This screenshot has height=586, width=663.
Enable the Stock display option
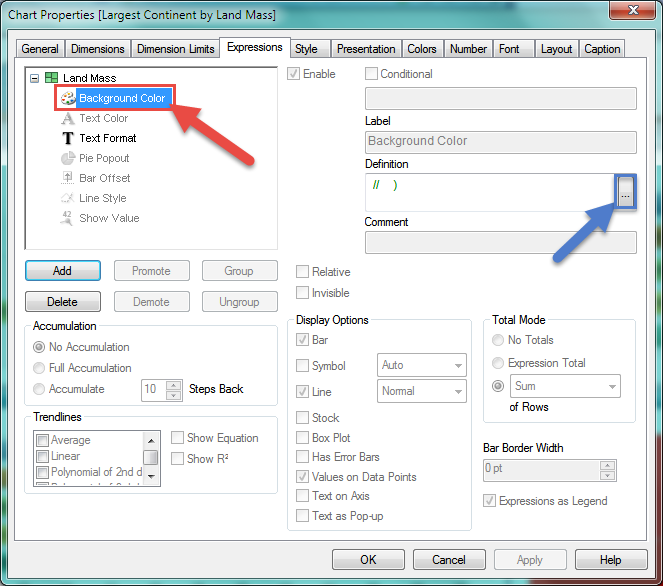[302, 418]
